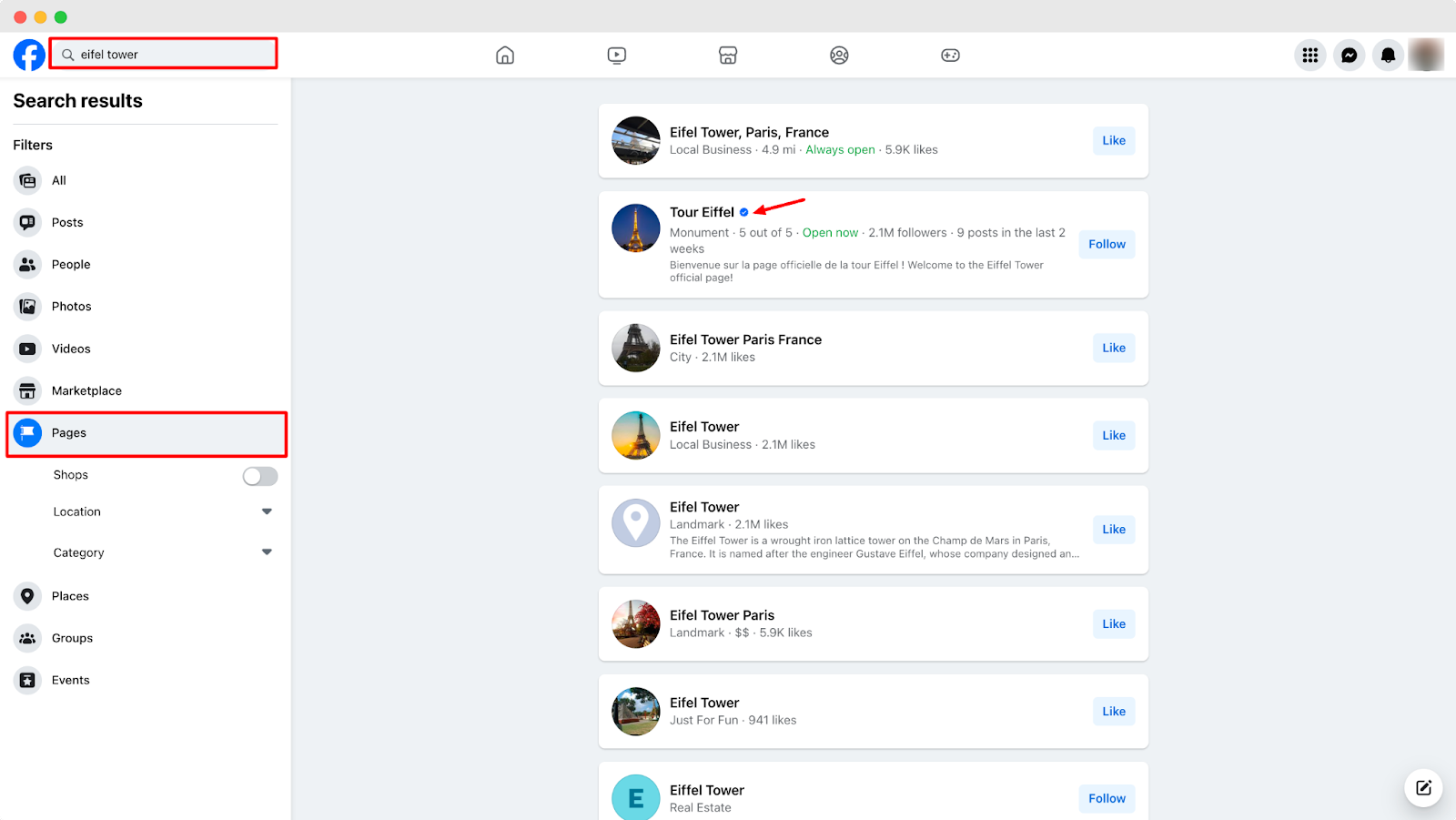Image resolution: width=1456 pixels, height=820 pixels.
Task: Open Eifel Tower Just For Fun thumbnail
Action: pyautogui.click(x=636, y=711)
